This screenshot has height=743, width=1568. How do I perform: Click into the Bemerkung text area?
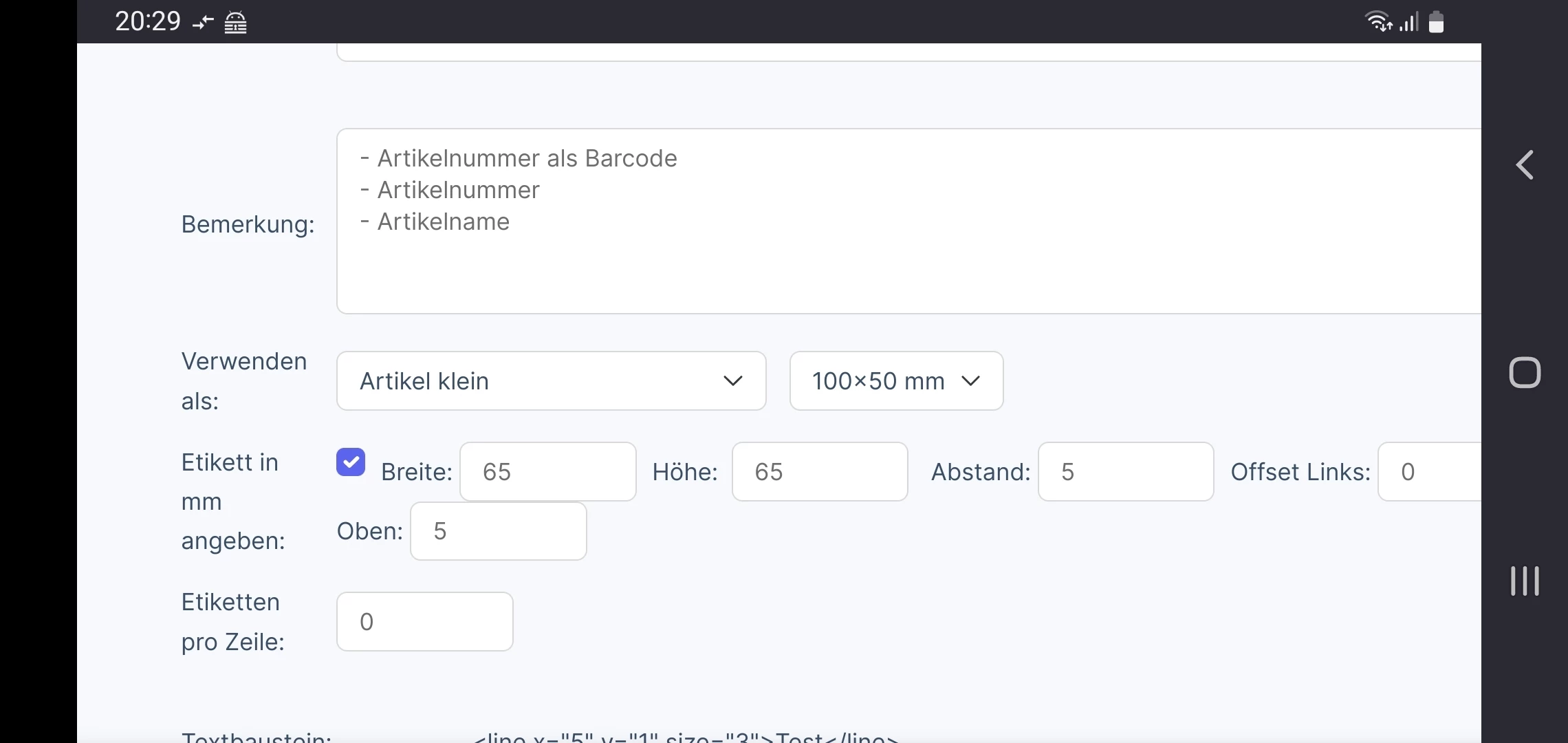click(x=908, y=222)
